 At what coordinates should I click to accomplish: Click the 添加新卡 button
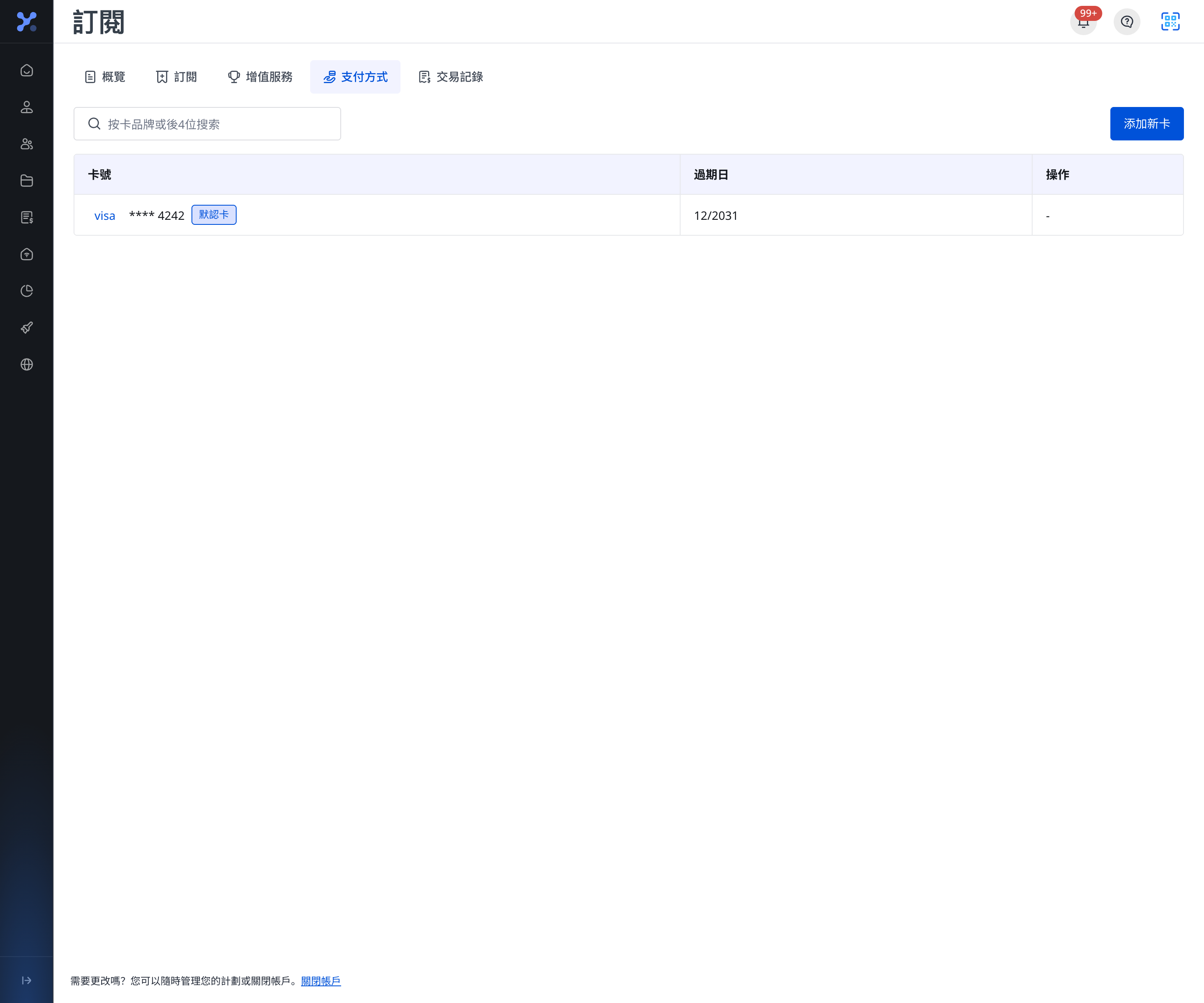pos(1147,123)
